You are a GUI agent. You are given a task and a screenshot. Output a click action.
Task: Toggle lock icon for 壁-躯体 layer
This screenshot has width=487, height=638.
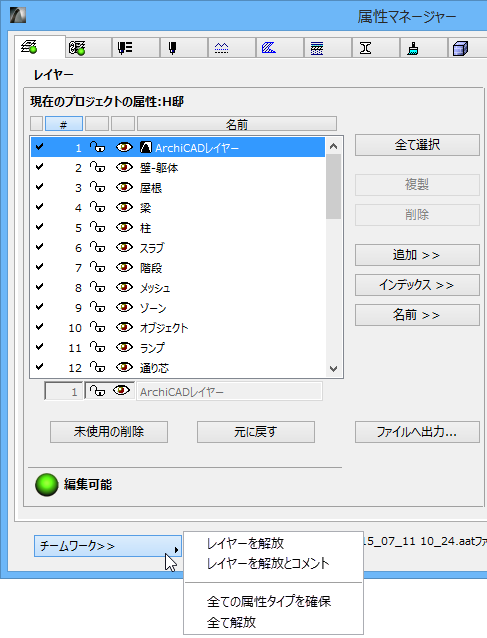point(97,167)
